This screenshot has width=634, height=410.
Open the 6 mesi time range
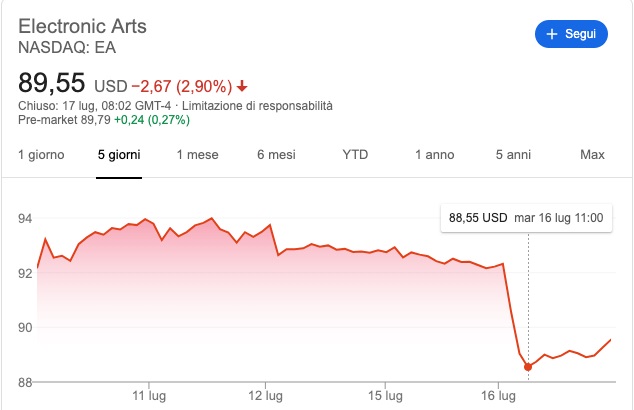coord(276,155)
